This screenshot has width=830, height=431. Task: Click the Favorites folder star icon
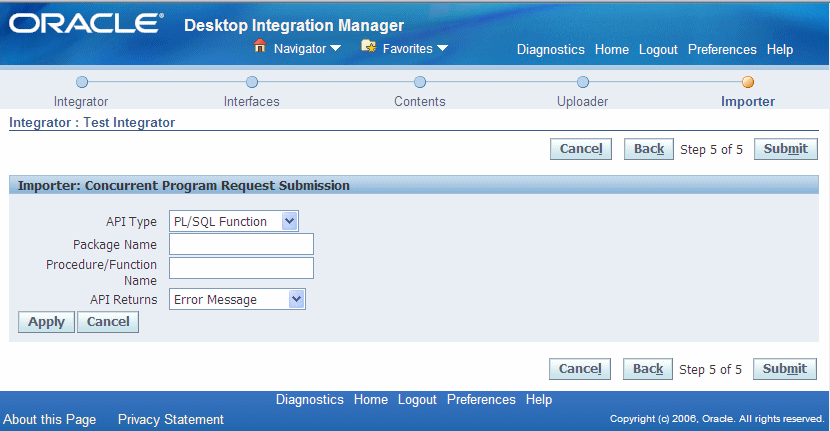coord(368,47)
